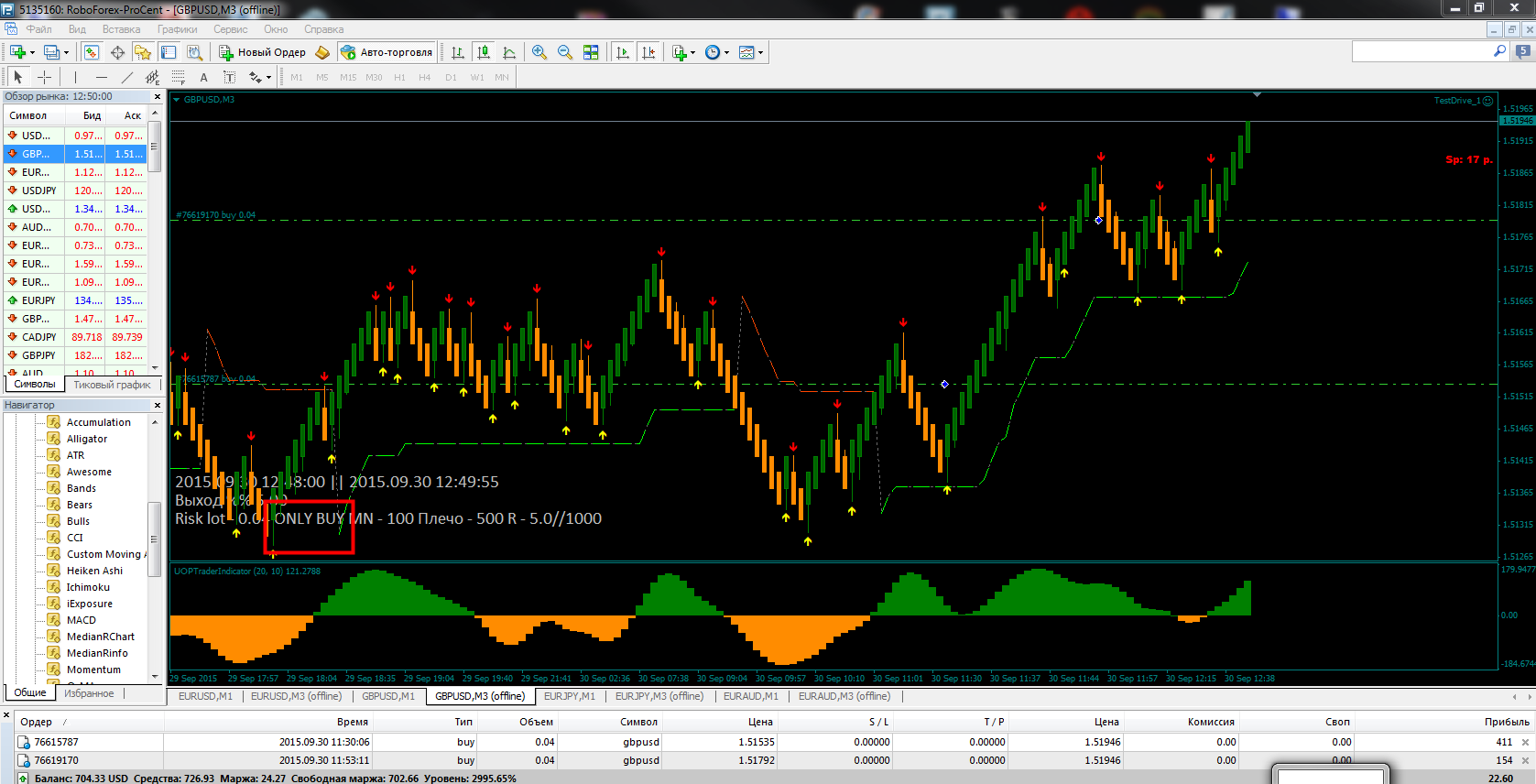Open the Тиковый график tab

tap(112, 385)
